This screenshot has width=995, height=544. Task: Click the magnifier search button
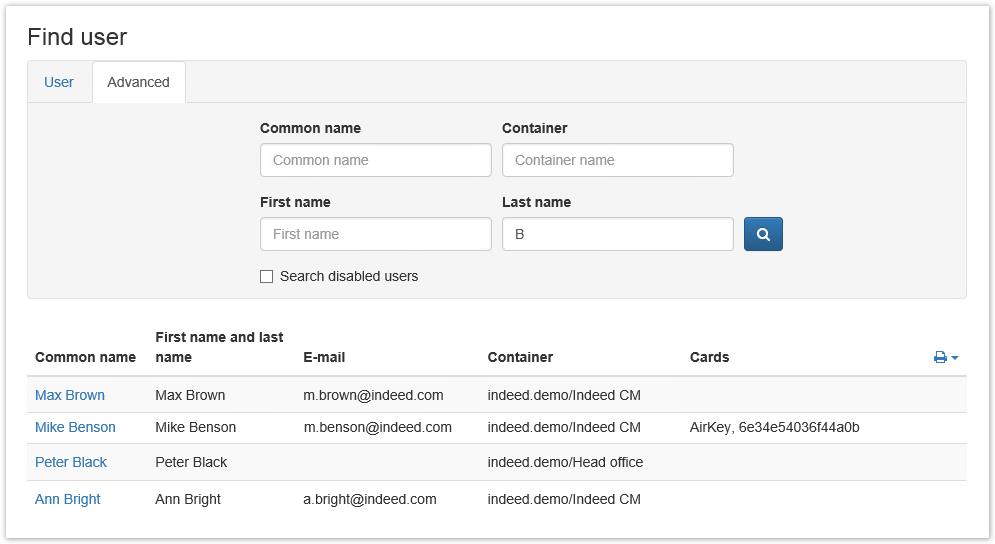pyautogui.click(x=763, y=234)
